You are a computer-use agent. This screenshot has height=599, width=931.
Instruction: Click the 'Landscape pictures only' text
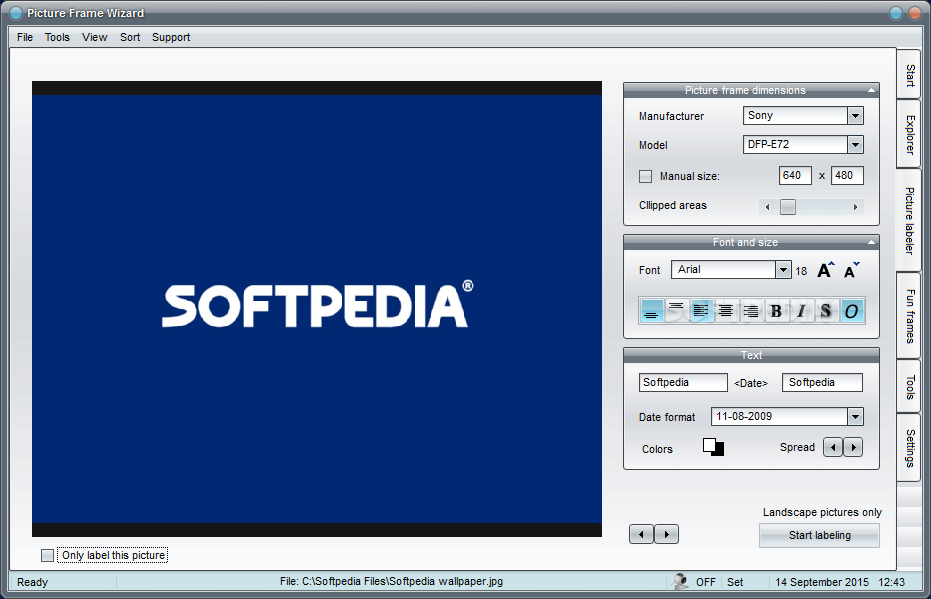(x=822, y=512)
